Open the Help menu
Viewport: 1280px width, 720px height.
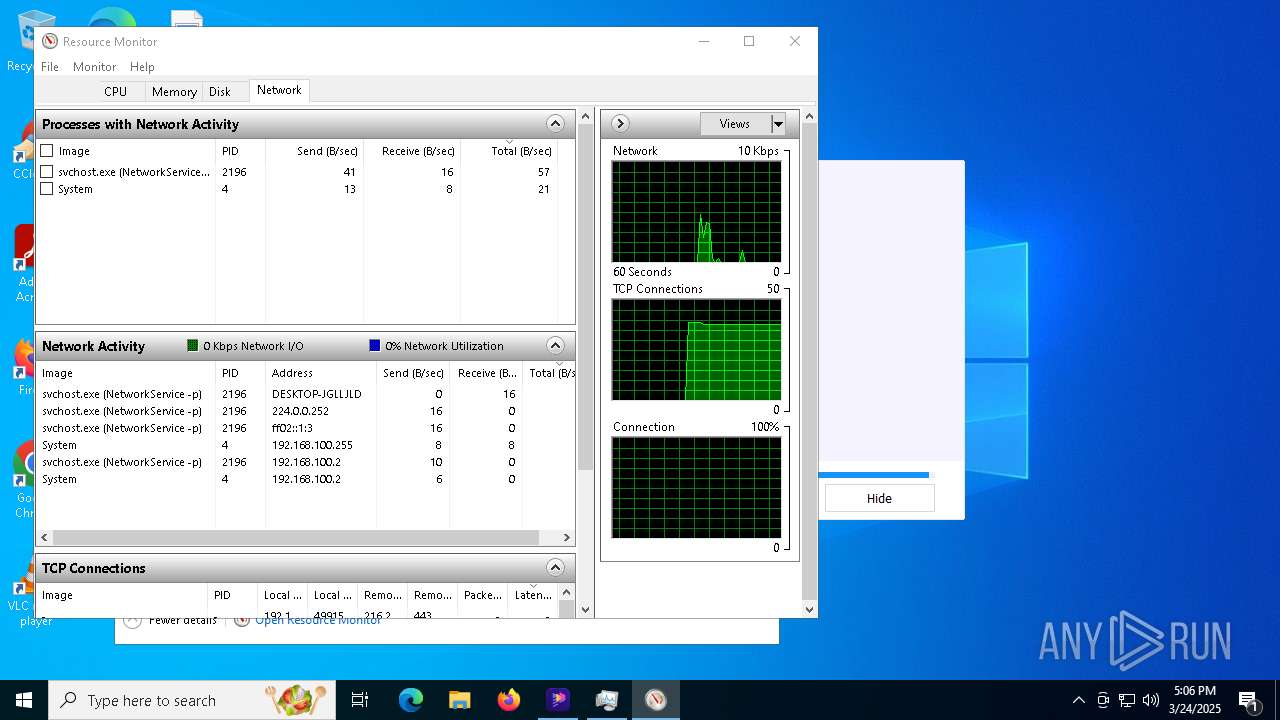142,66
